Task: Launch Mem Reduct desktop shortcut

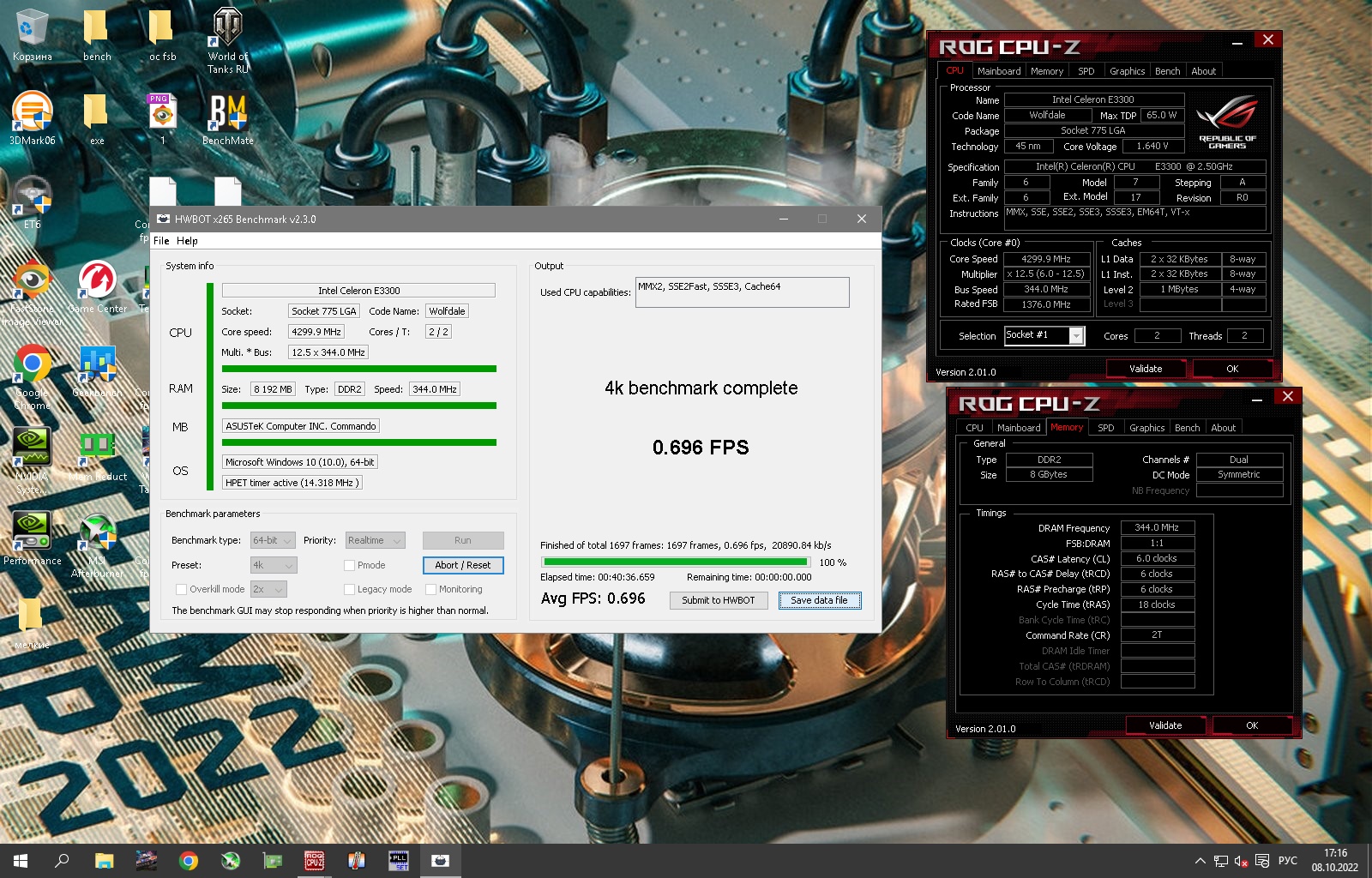Action: click(x=97, y=454)
